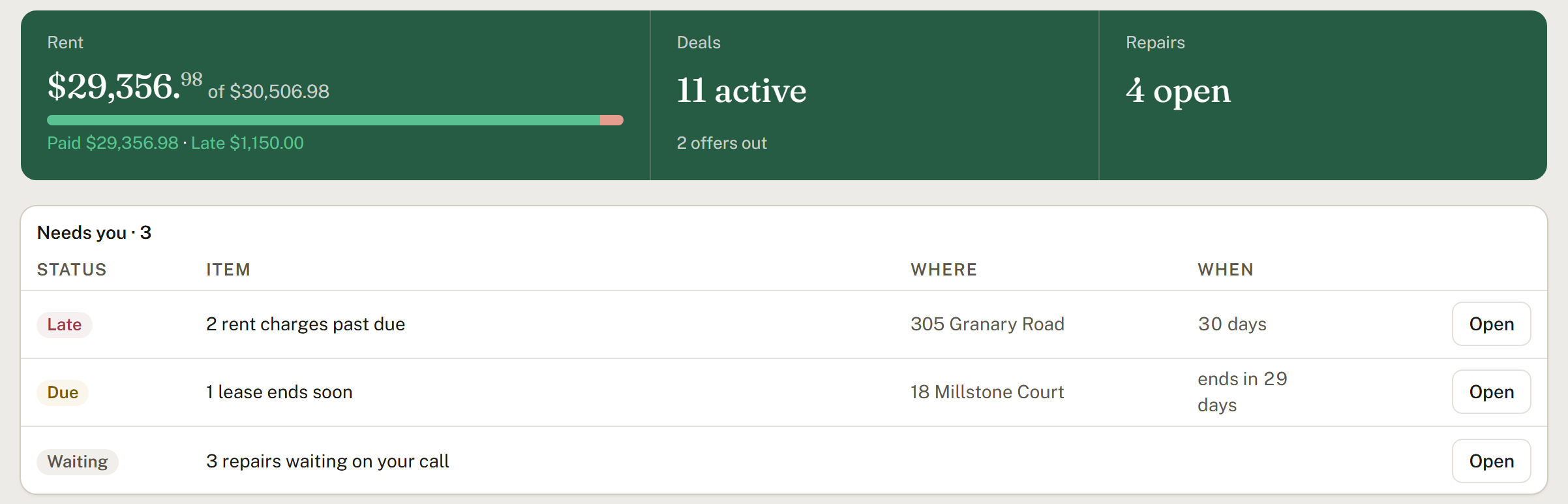Select the Deals summary card showing 11 active
This screenshot has width=1568, height=504.
[875, 95]
